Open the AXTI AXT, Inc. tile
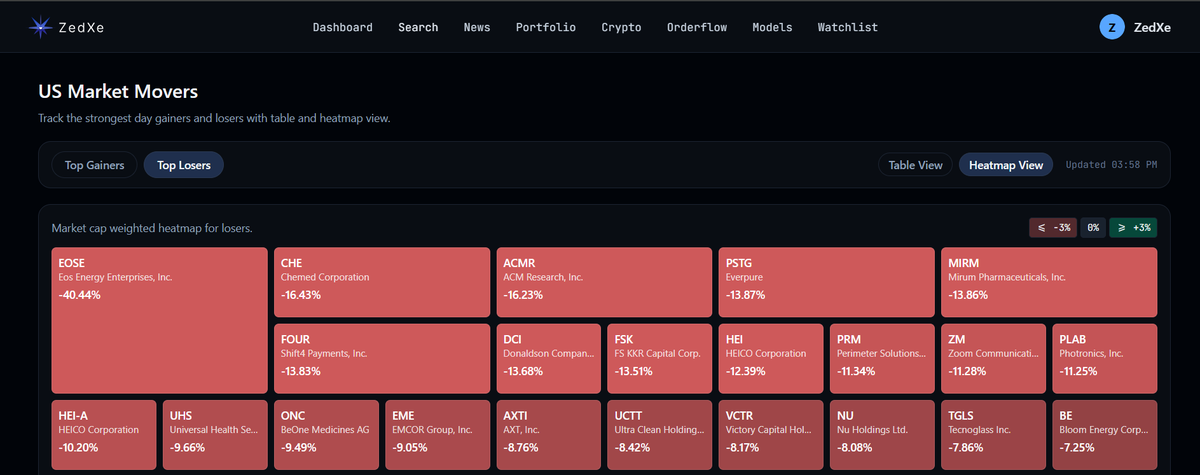This screenshot has width=1200, height=475. coord(548,435)
